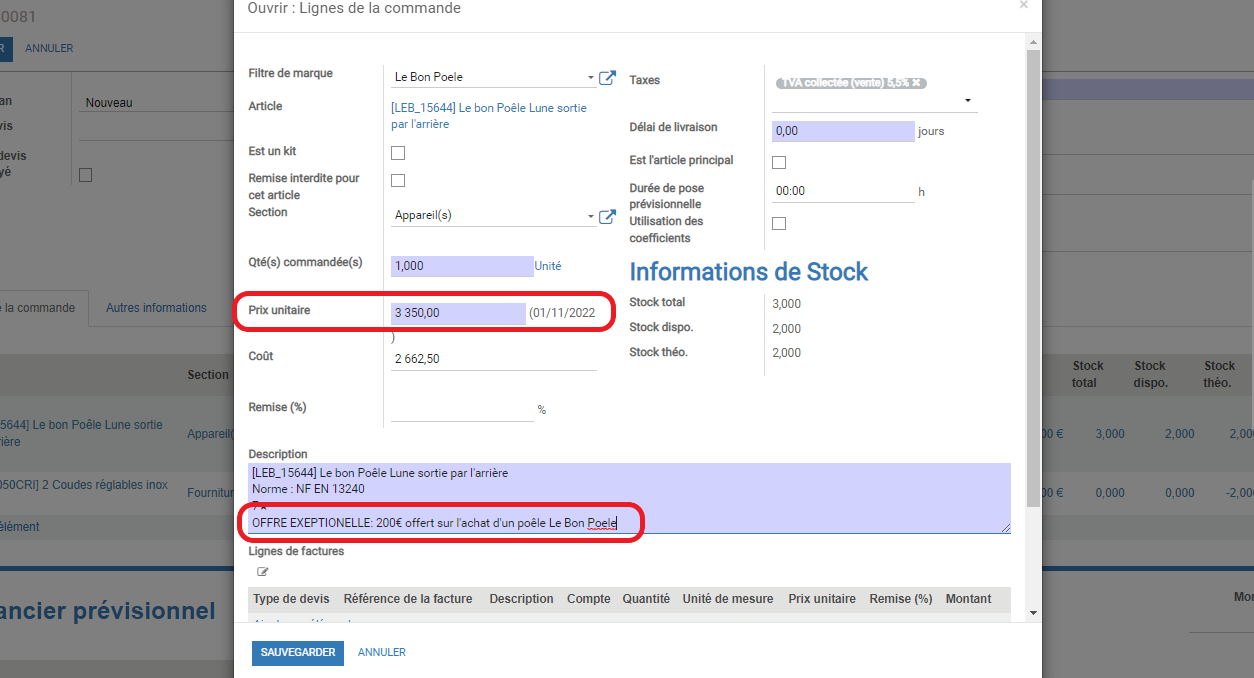Open external link next to Filtre de marque
1254x678 pixels.
click(x=607, y=77)
